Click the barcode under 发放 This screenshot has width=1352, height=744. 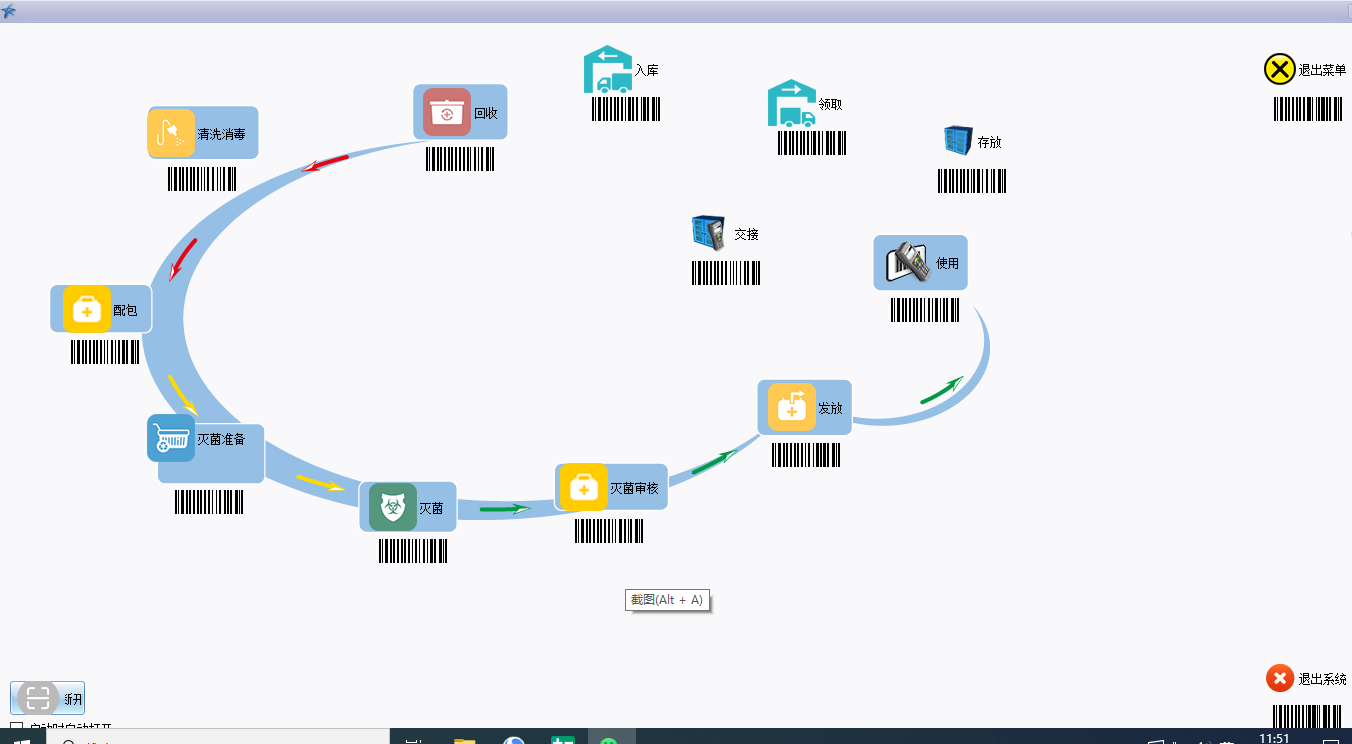coord(806,455)
